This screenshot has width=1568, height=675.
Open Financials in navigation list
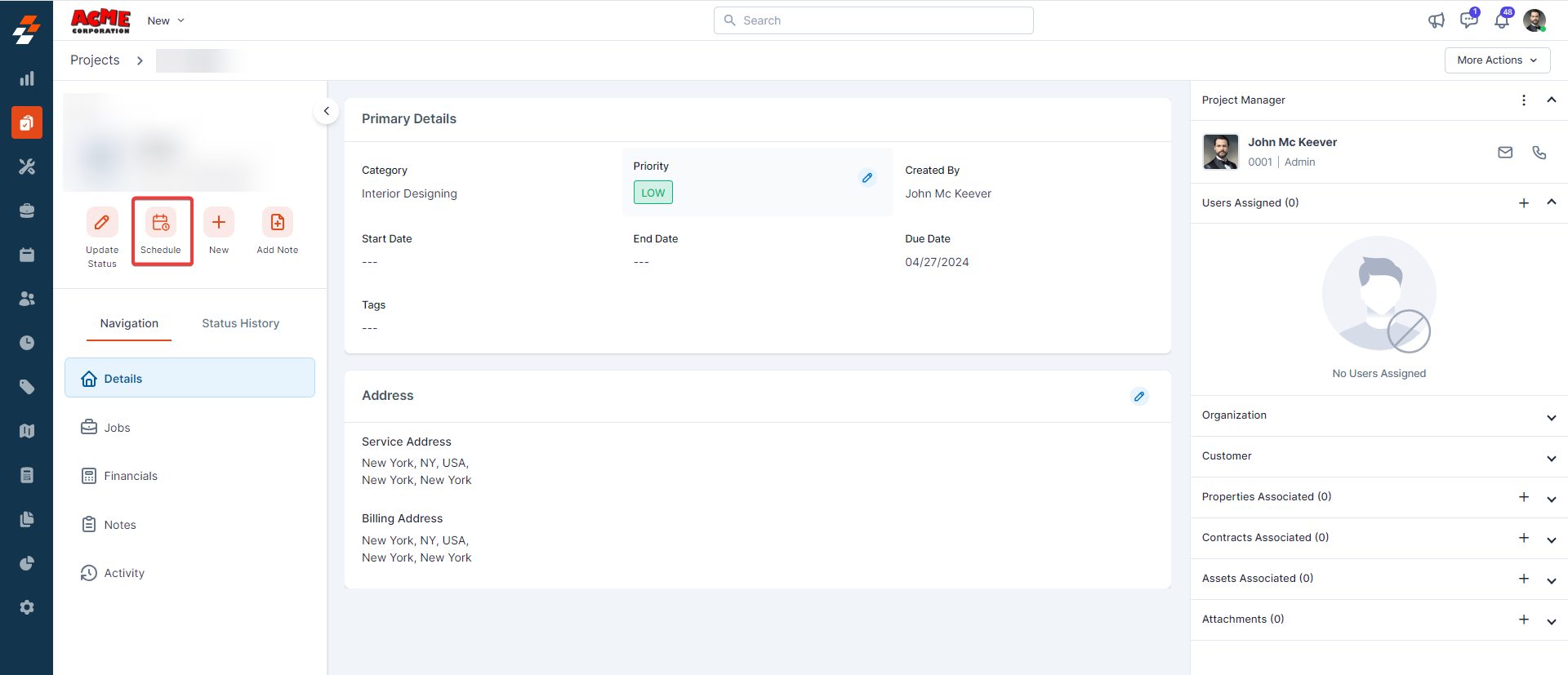(x=131, y=476)
